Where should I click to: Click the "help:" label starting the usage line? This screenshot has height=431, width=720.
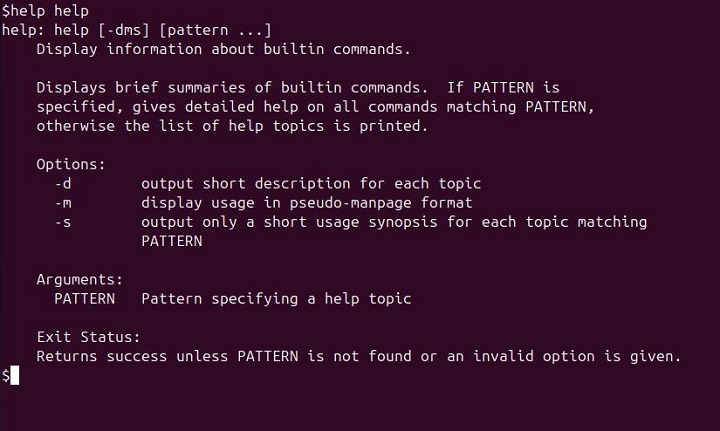click(x=20, y=30)
